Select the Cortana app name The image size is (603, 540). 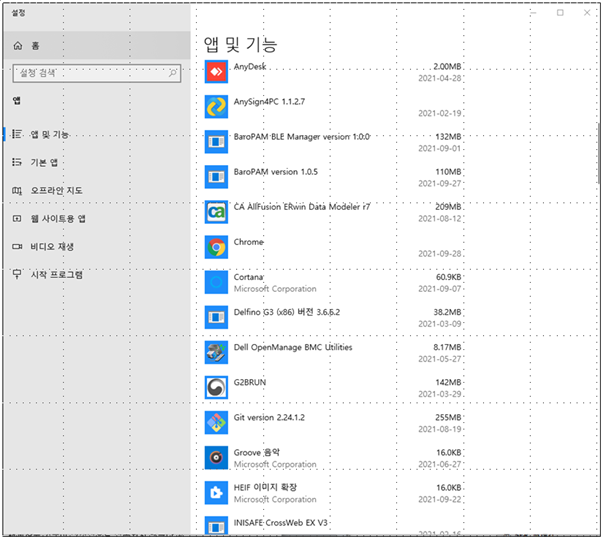[x=248, y=277]
